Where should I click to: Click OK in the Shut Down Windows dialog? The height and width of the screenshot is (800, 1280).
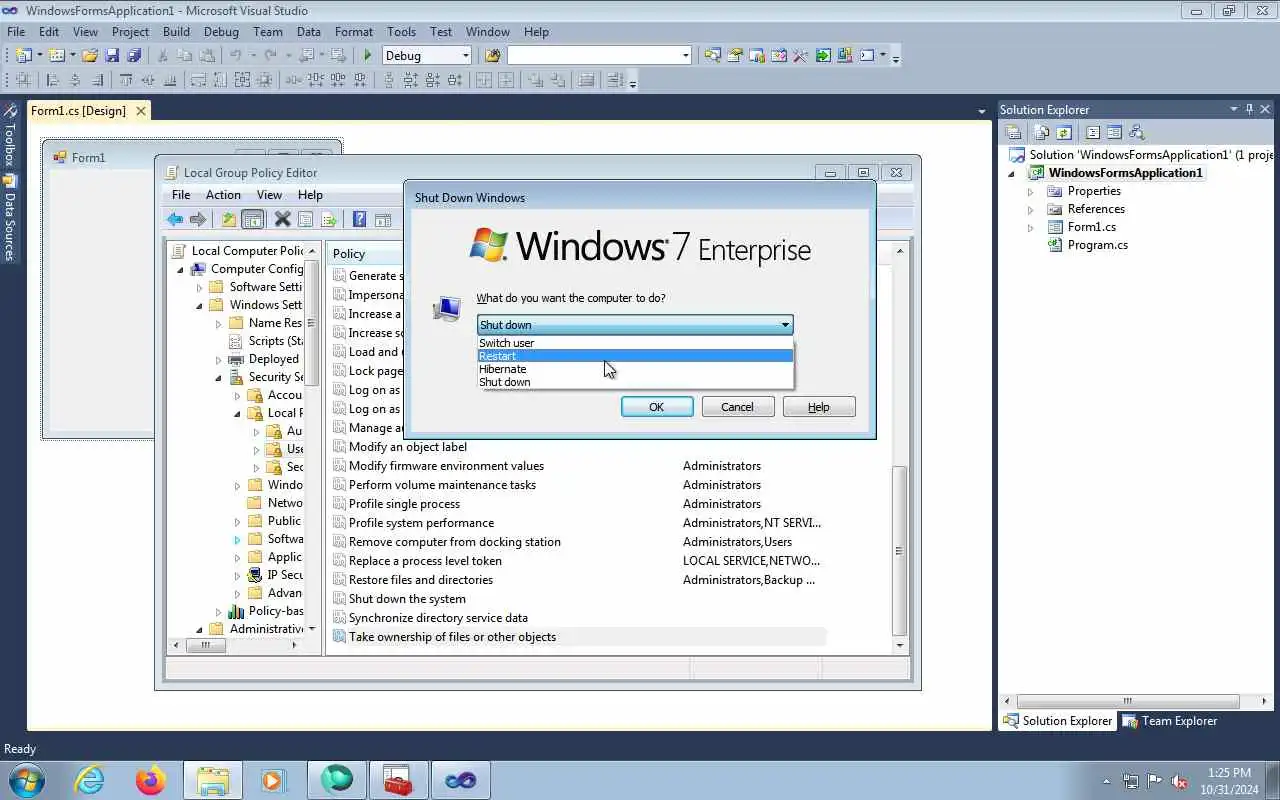tap(657, 407)
